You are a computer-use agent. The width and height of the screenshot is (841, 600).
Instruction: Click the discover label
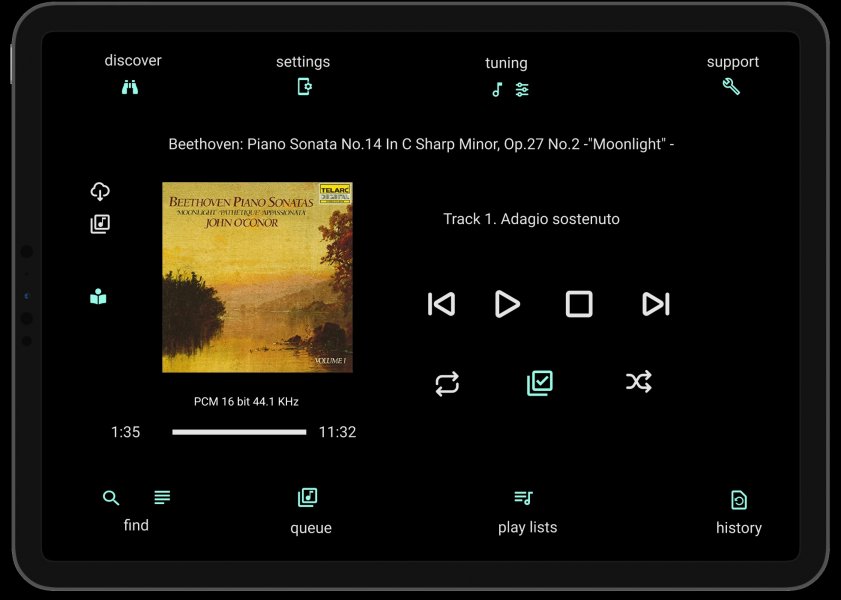tap(133, 61)
